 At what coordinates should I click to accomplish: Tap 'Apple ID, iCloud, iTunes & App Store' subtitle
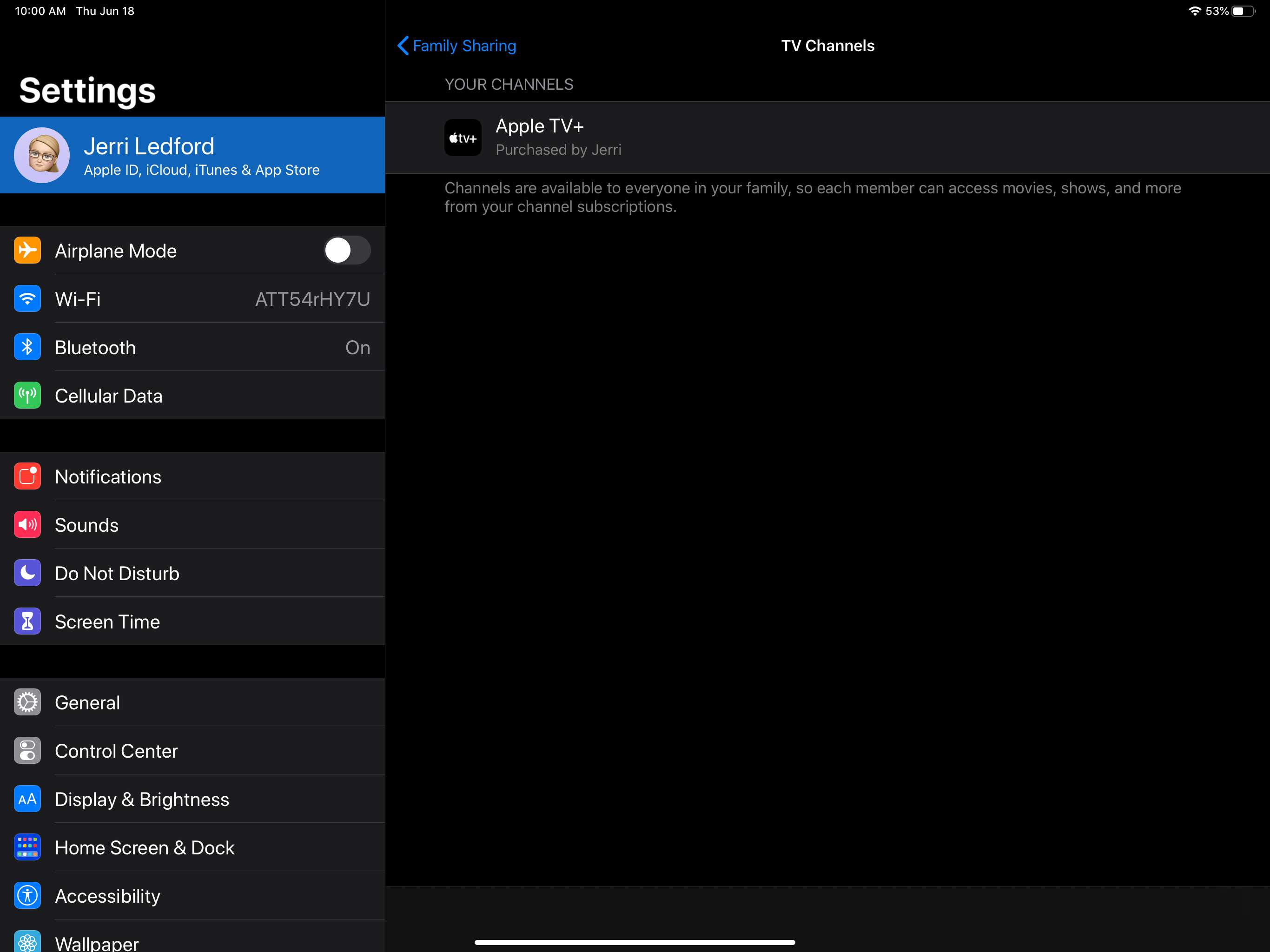[x=202, y=170]
